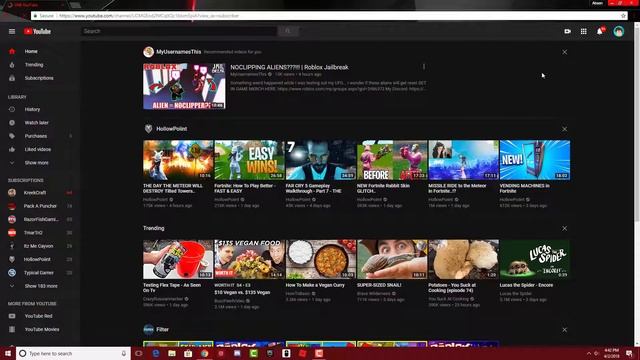Play Potatoes You Suck at Cooking video
This screenshot has height=360, width=640.
coord(464,260)
